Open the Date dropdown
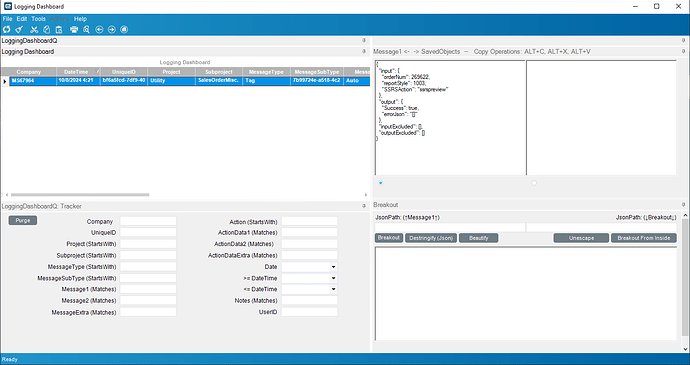This screenshot has height=365, width=690. (x=334, y=267)
